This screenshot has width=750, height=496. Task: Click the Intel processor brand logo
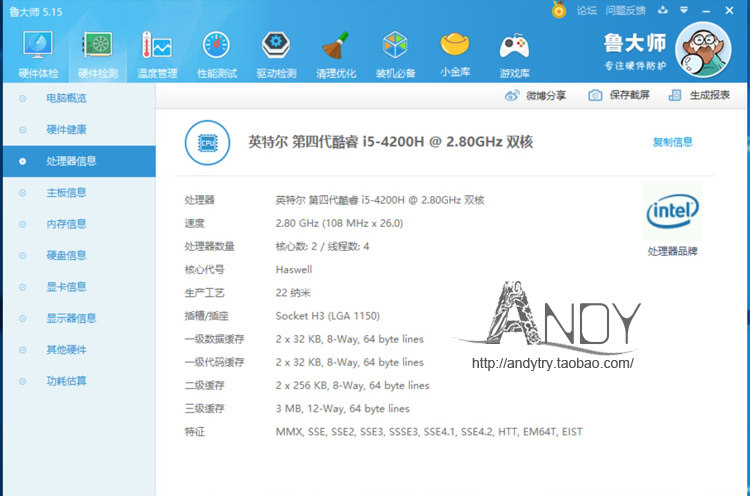coord(673,211)
